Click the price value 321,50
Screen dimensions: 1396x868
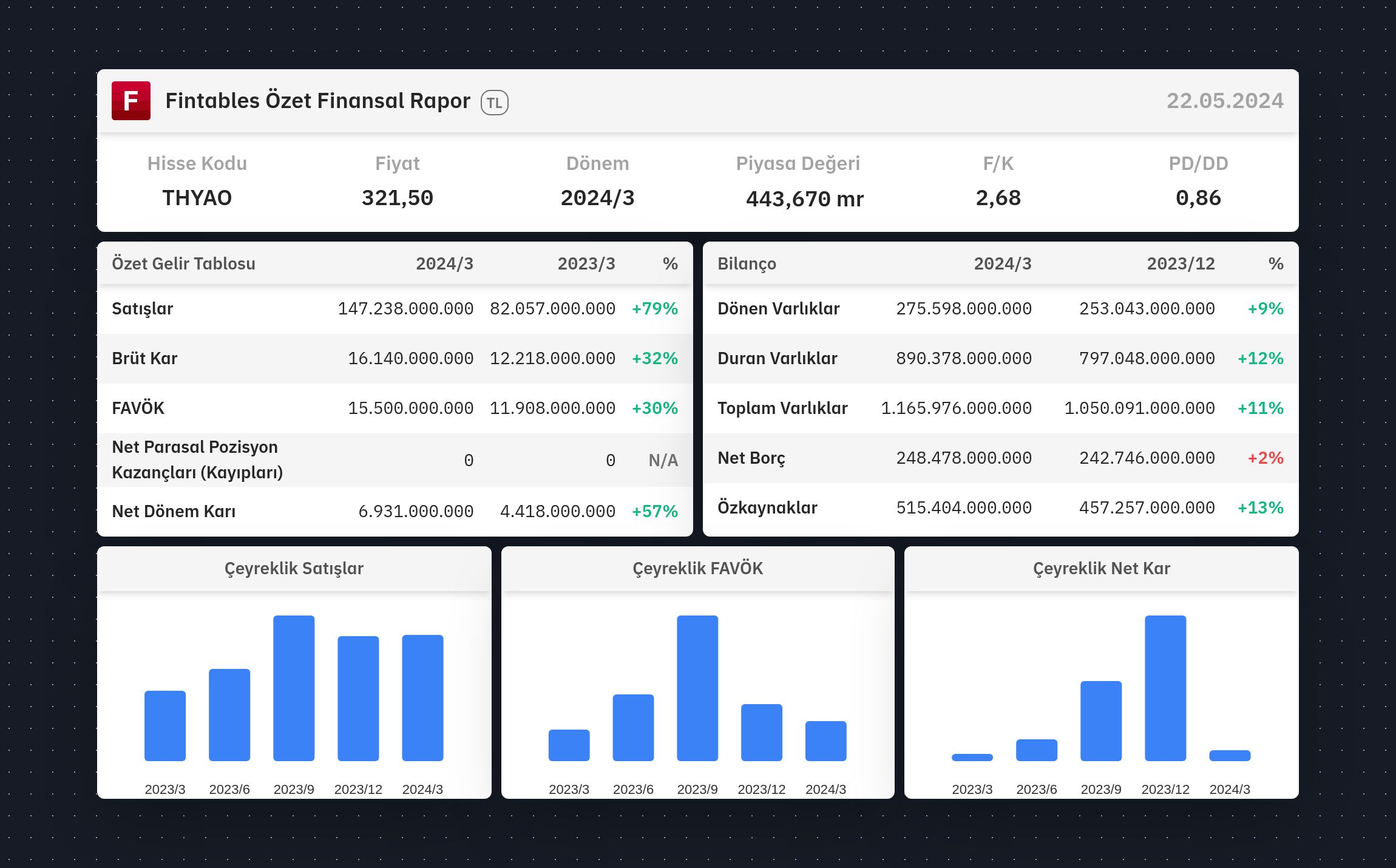click(x=398, y=198)
